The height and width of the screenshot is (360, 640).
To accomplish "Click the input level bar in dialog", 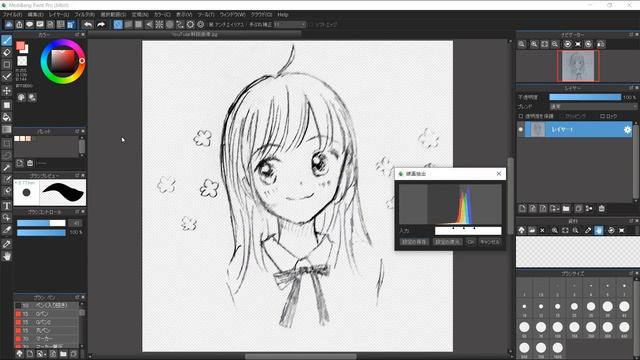I will [468, 231].
